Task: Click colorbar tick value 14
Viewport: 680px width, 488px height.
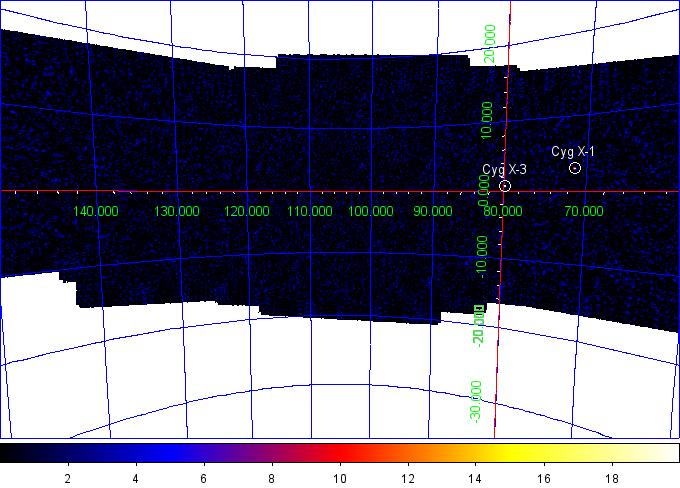Action: (x=475, y=478)
